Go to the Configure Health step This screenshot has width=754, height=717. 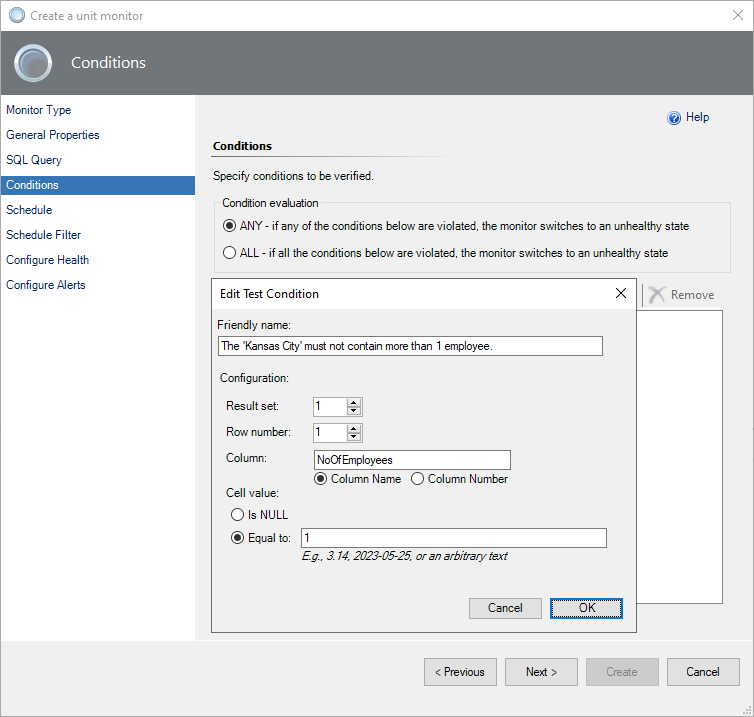point(48,260)
